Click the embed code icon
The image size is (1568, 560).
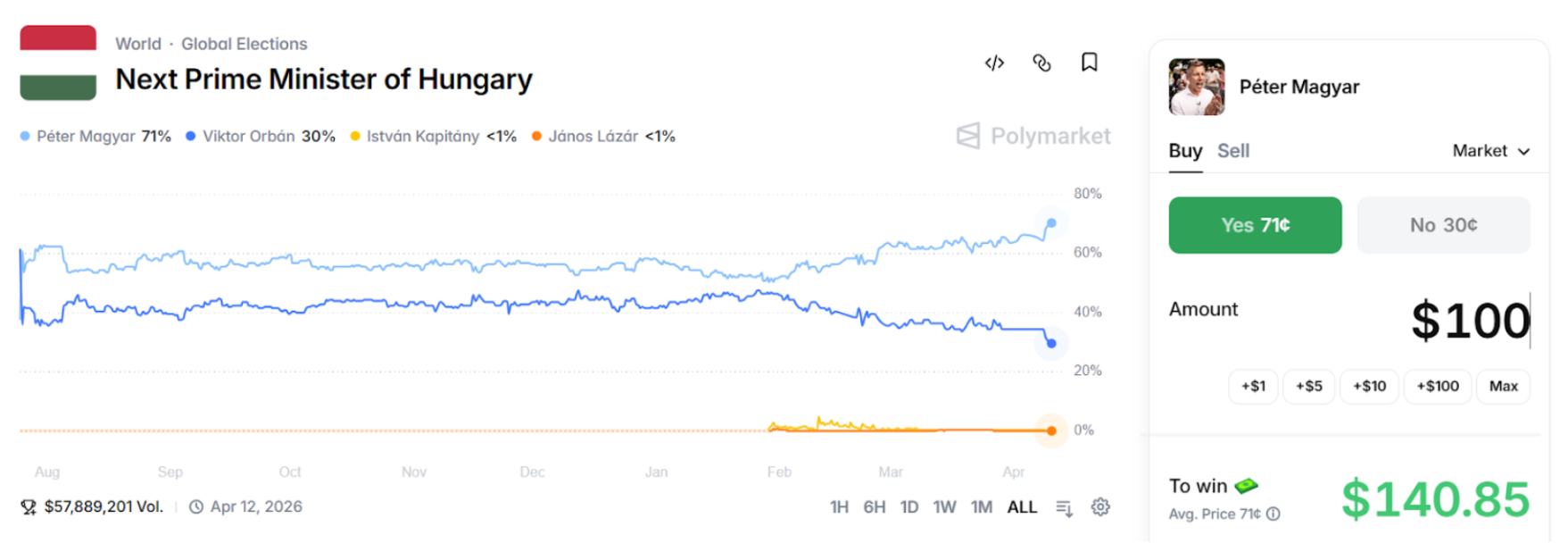(x=994, y=63)
